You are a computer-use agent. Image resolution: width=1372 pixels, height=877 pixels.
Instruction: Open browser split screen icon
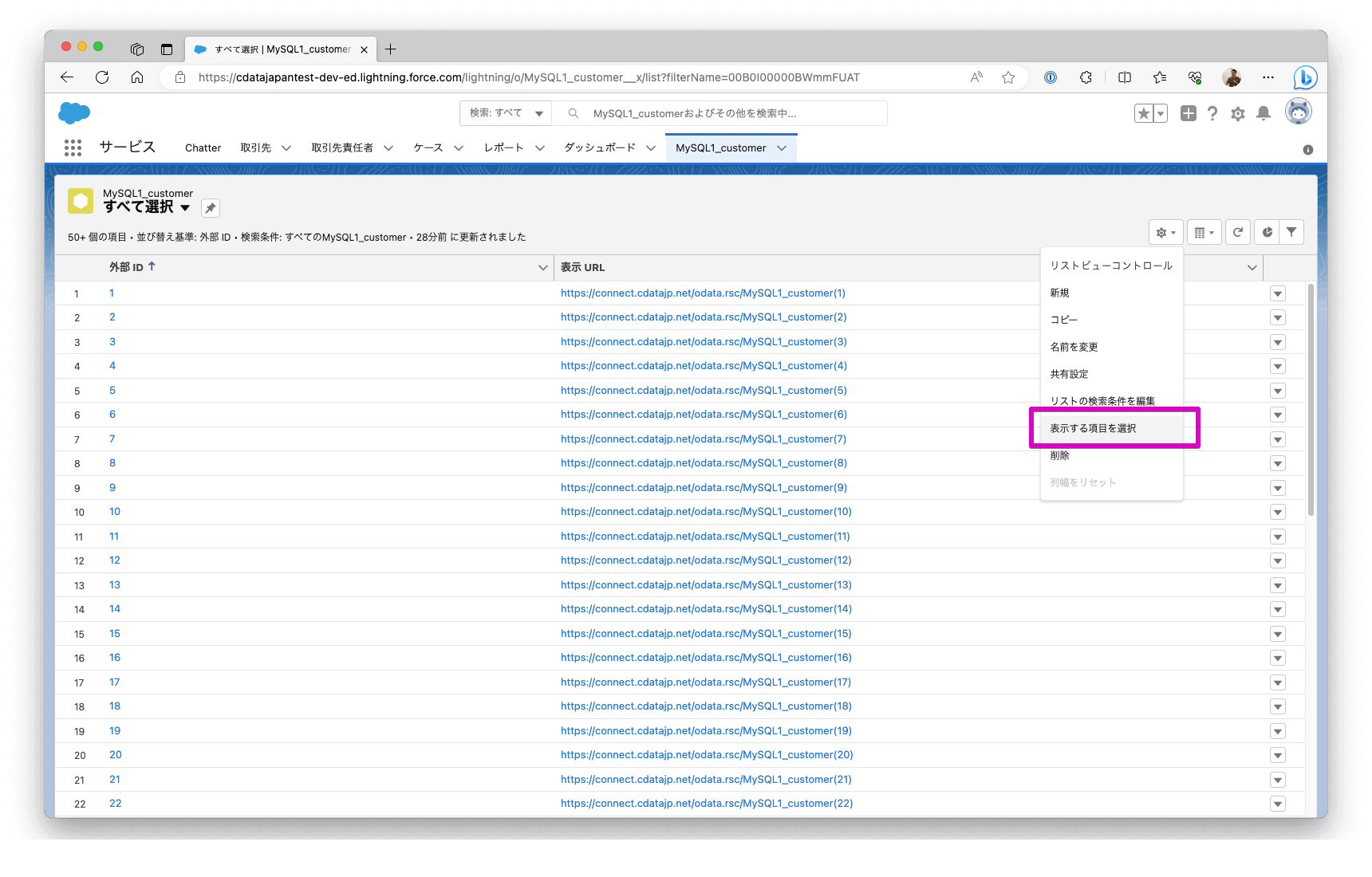(x=1125, y=77)
